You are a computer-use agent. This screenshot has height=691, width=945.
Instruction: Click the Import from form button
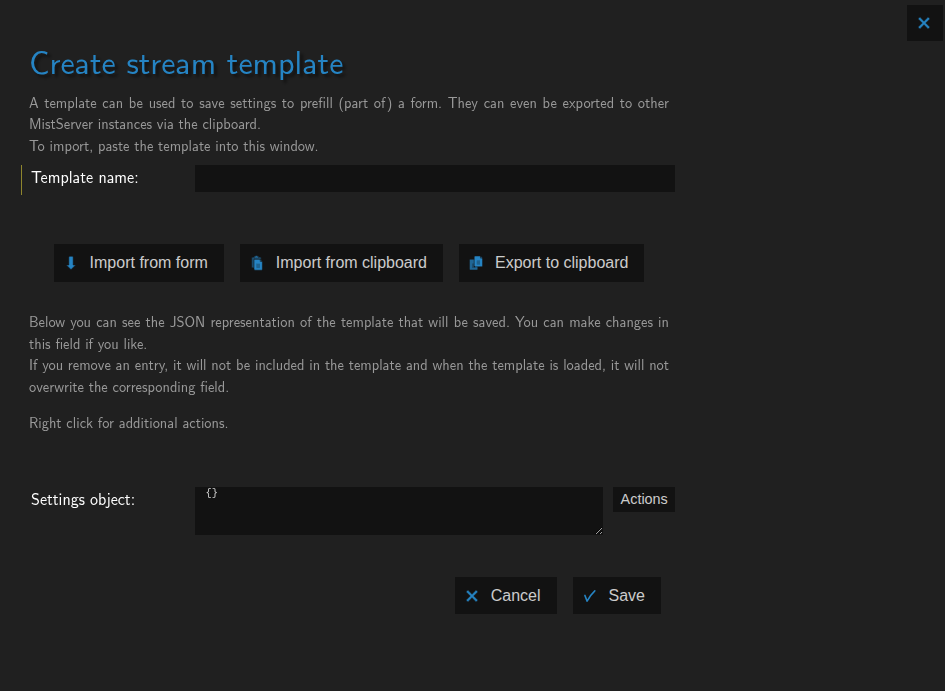139,263
